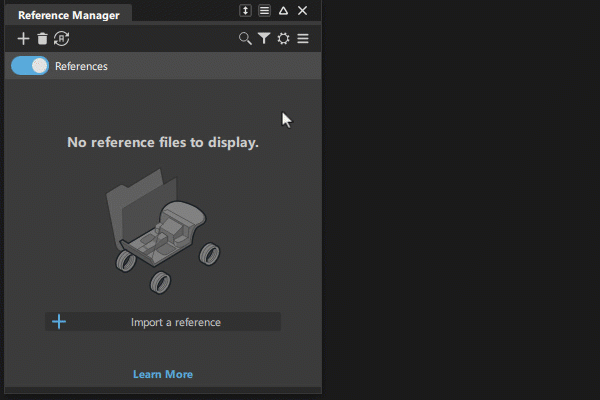Close the Reference Manager panel
The width and height of the screenshot is (600, 400).
(302, 10)
